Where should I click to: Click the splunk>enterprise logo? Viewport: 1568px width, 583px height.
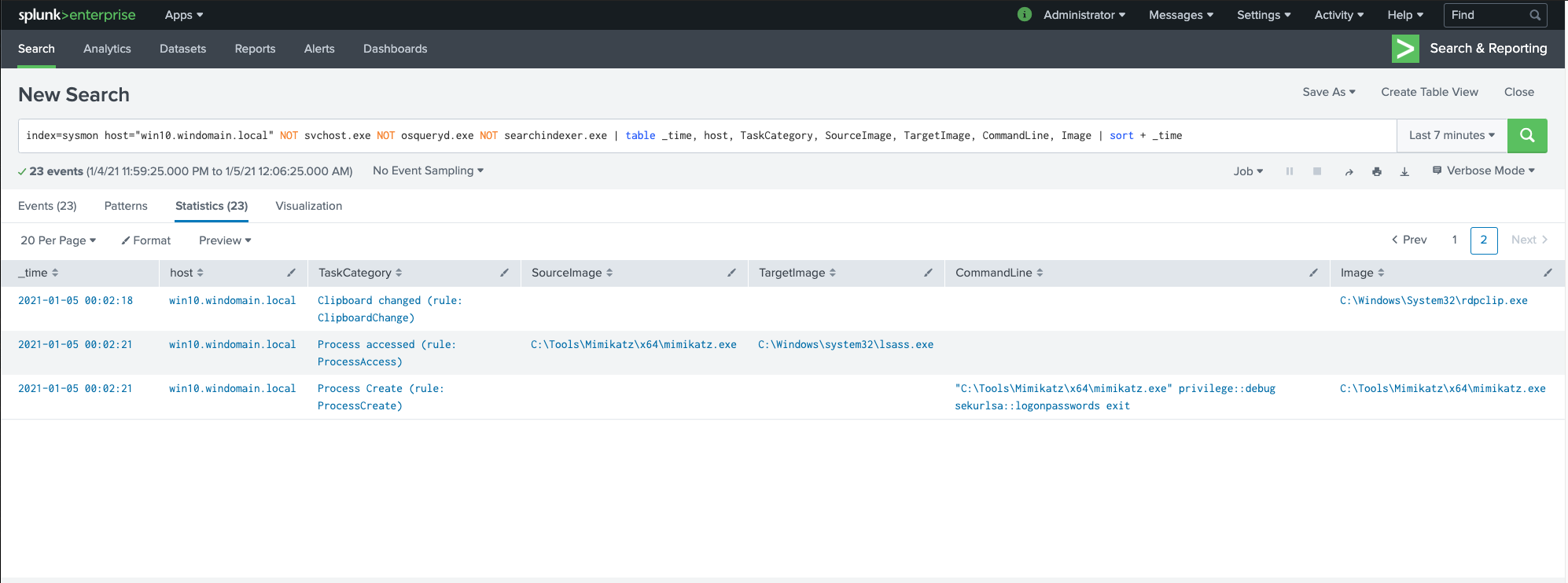(x=77, y=15)
